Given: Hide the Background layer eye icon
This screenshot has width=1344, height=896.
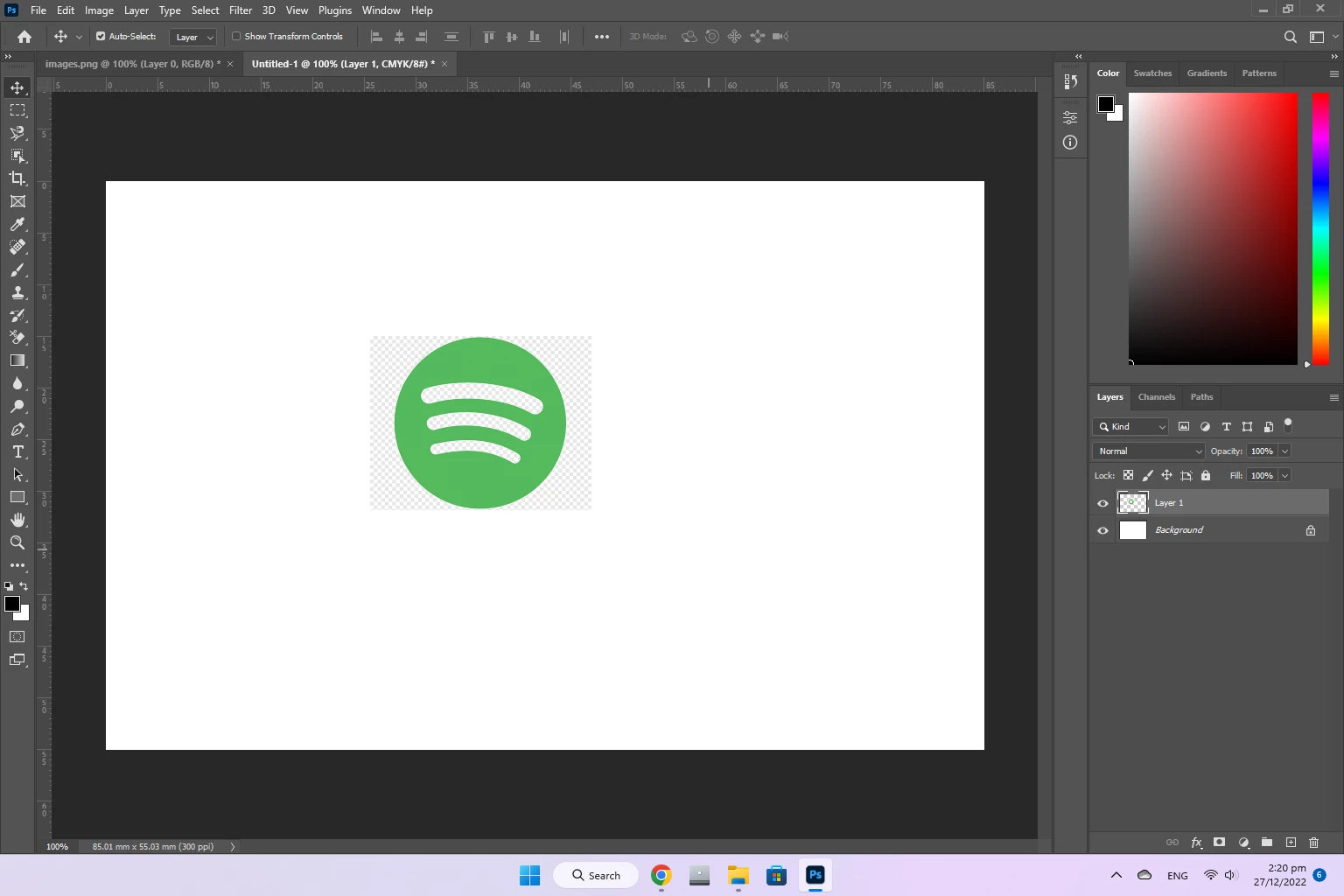Looking at the screenshot, I should point(1102,530).
